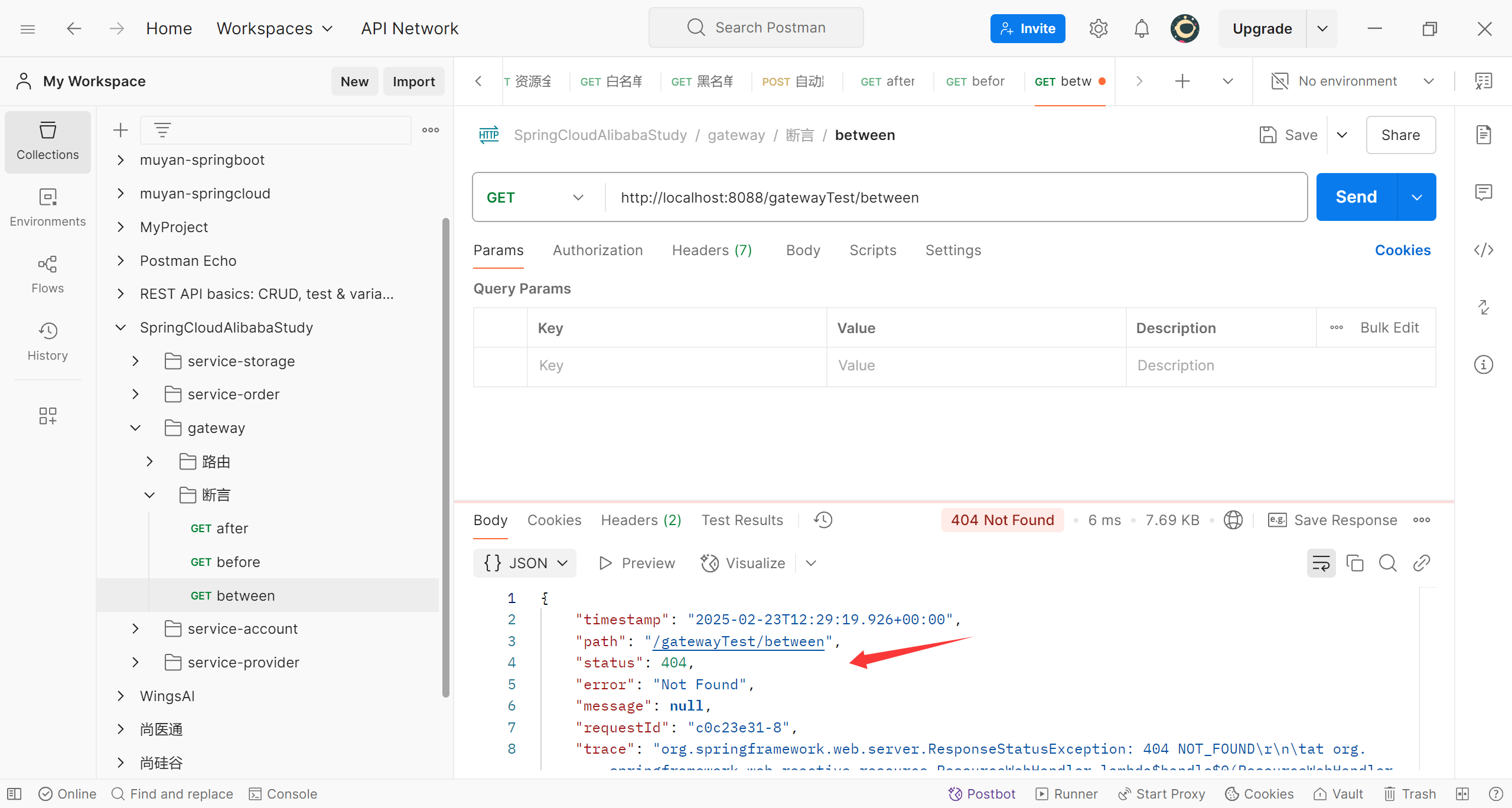The height and width of the screenshot is (808, 1512).
Task: Open the settings gear icon
Action: [1098, 28]
